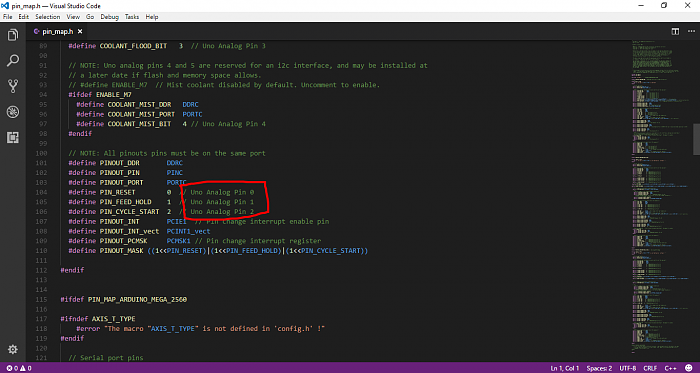
Task: Click the VS Code logo in title bar
Action: (x=6, y=6)
